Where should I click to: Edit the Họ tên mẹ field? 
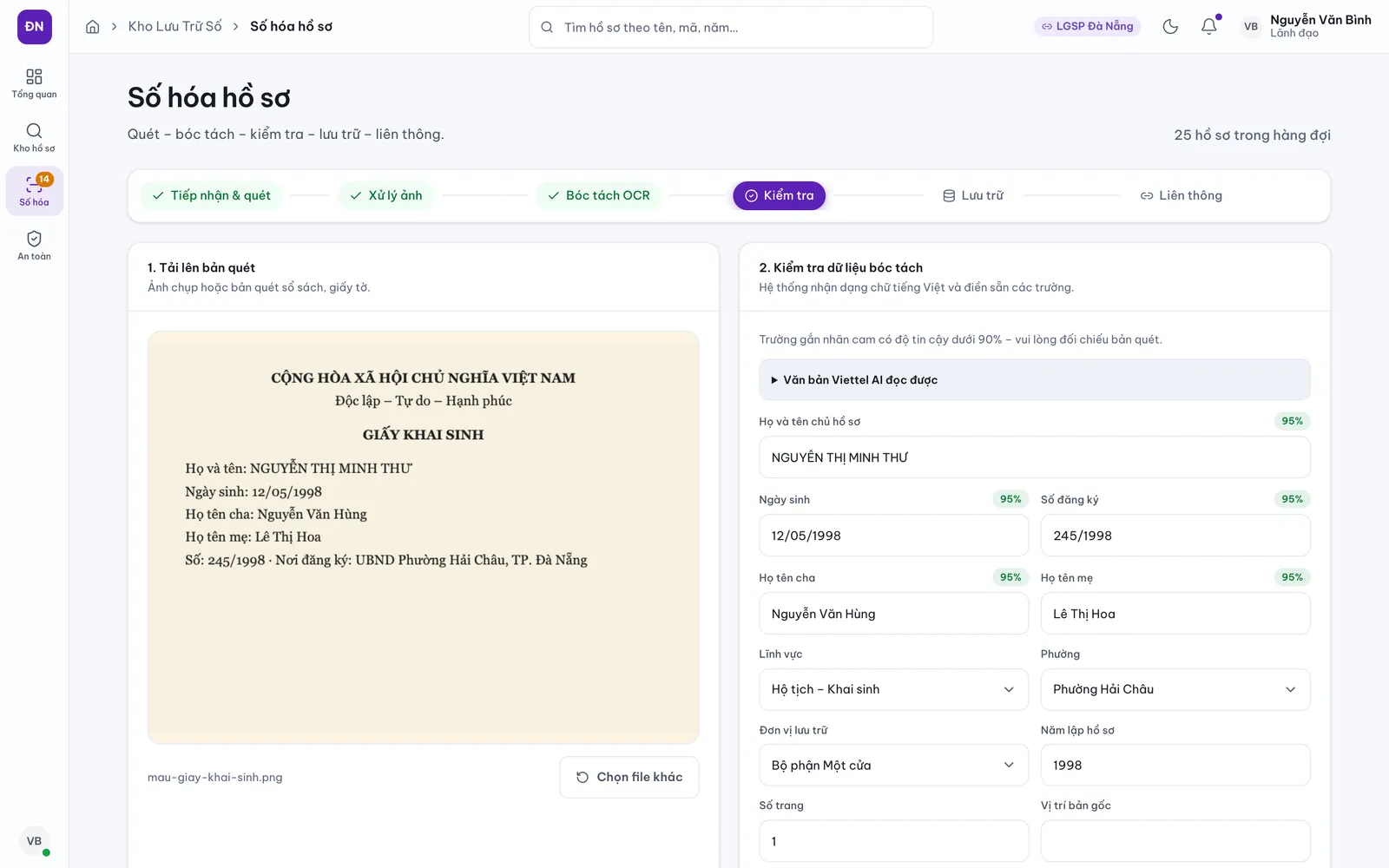pos(1175,614)
